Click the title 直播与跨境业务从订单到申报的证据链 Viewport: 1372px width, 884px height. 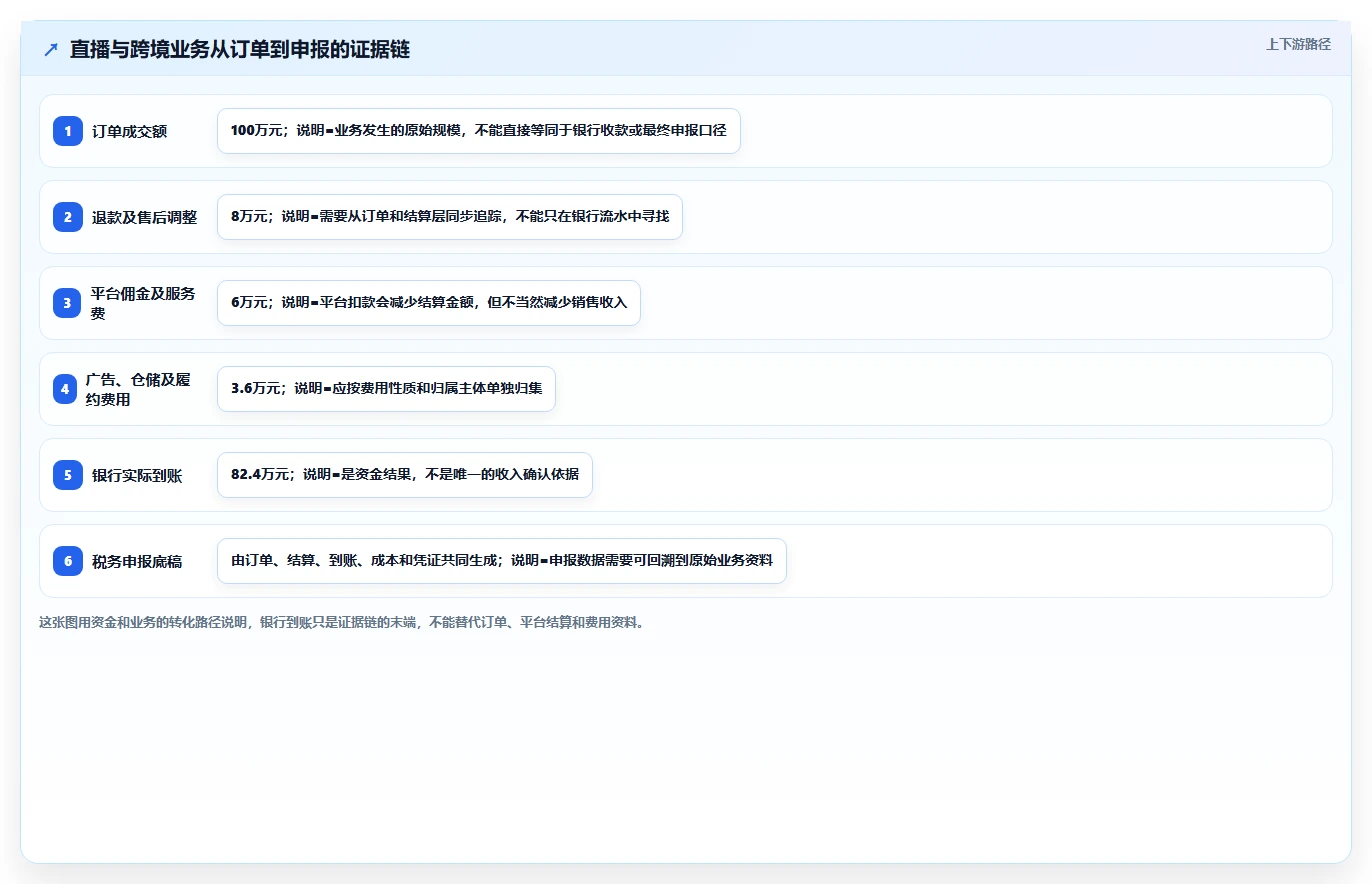[240, 50]
